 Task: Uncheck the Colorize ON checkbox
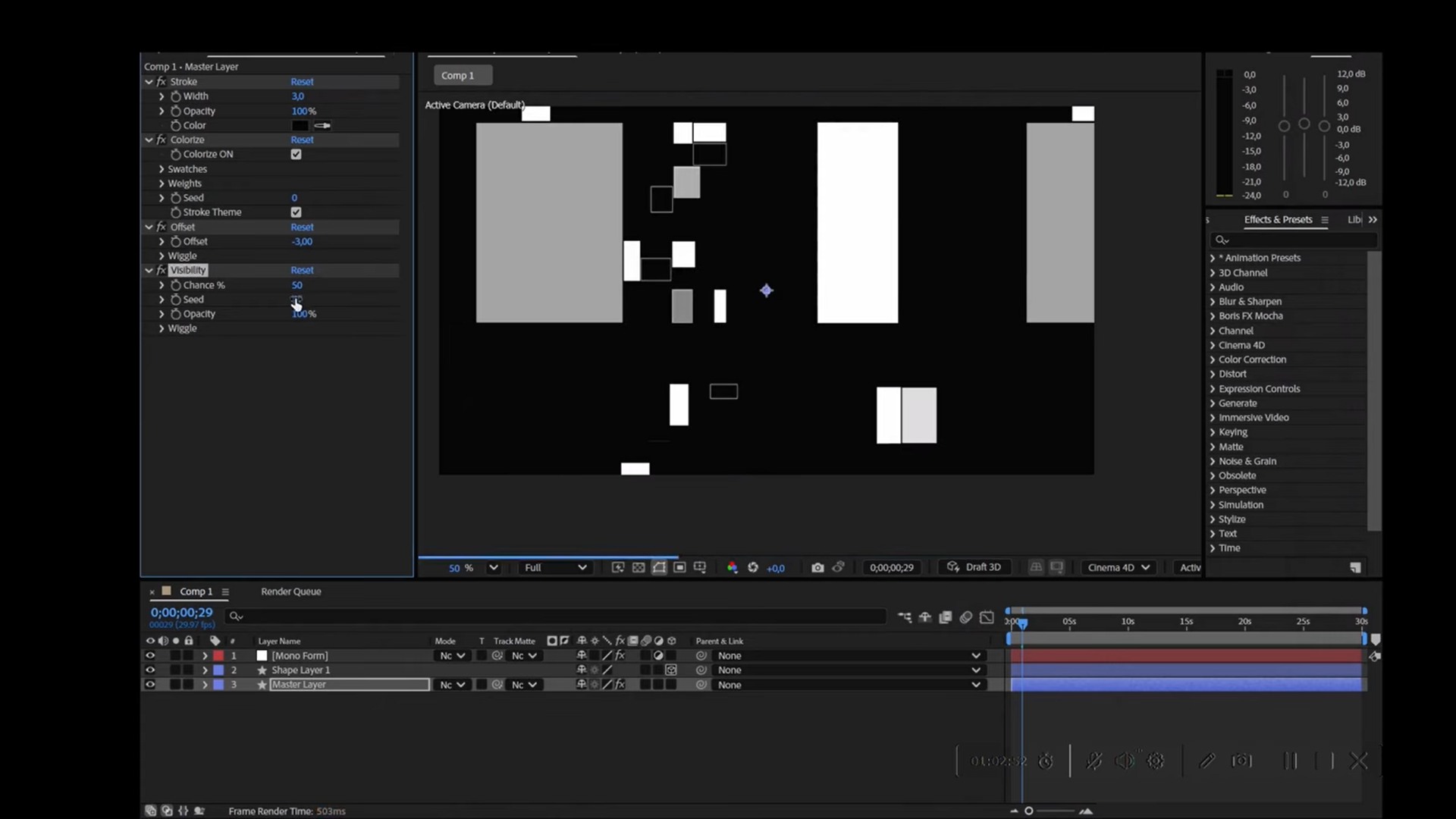[296, 154]
